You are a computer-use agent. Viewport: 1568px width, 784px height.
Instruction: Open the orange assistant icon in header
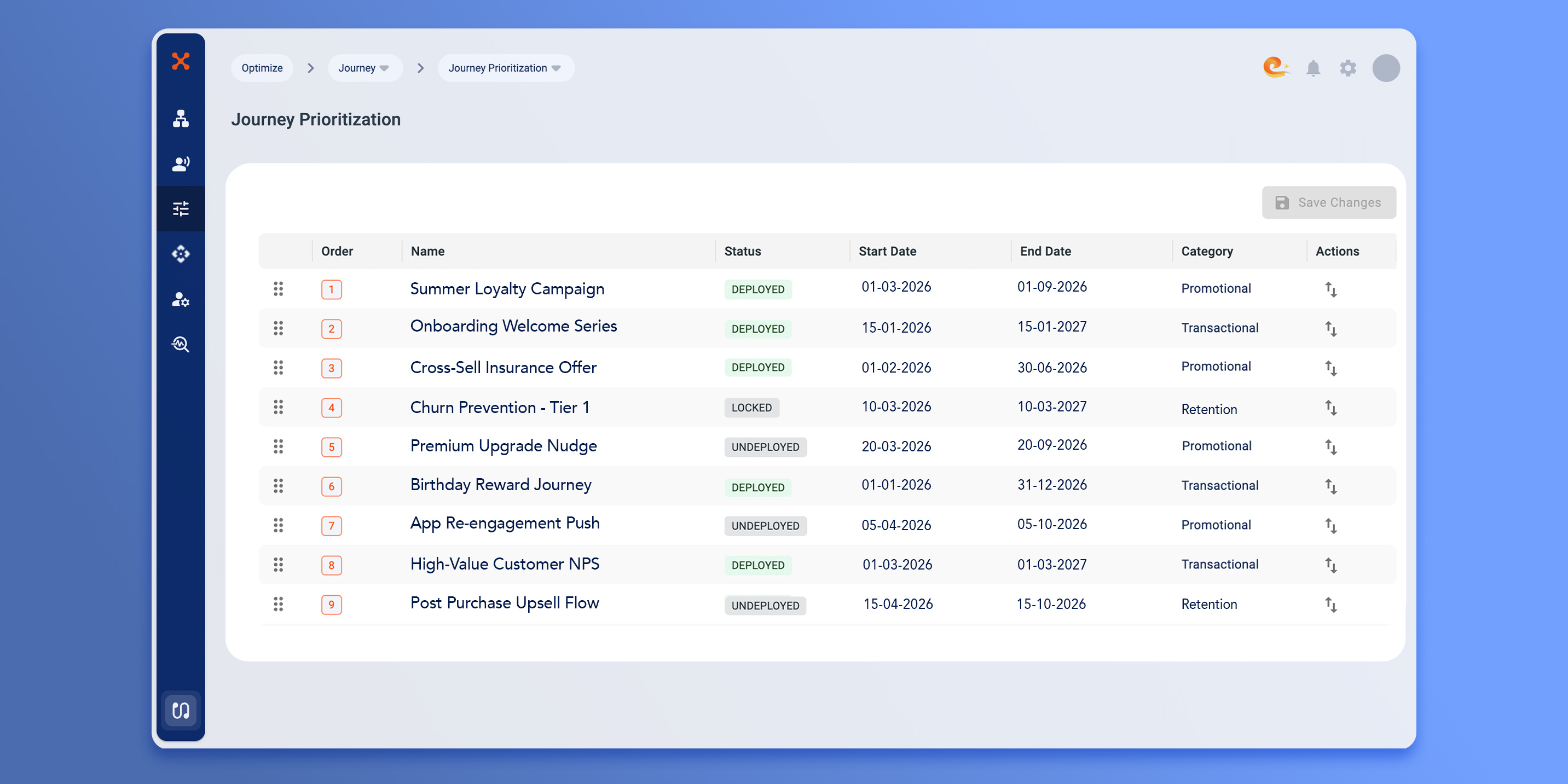[x=1275, y=67]
